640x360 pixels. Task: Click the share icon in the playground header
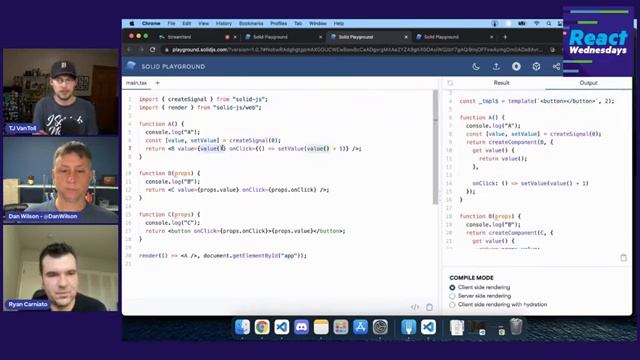pyautogui.click(x=556, y=67)
